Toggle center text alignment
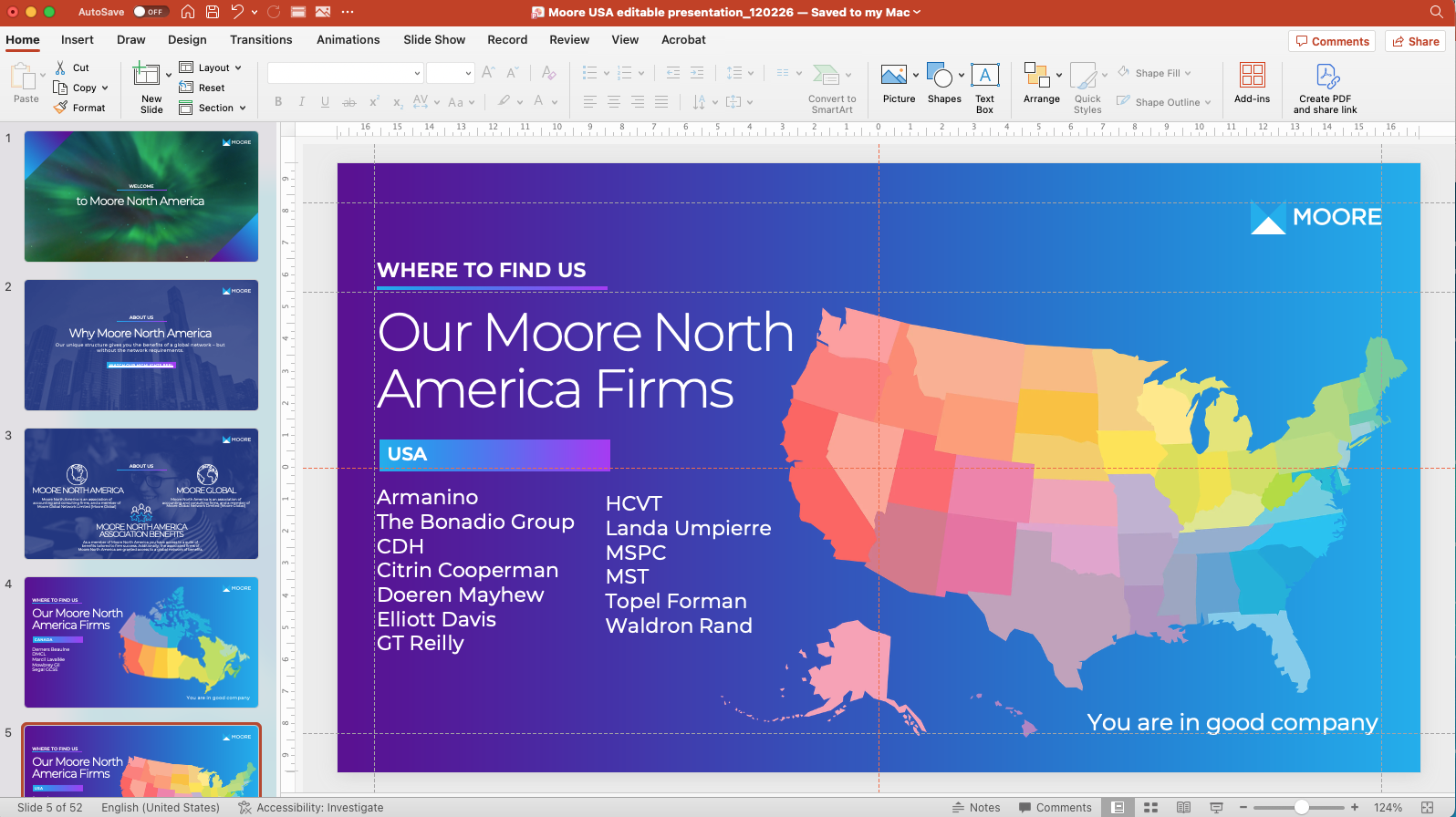 [x=613, y=102]
